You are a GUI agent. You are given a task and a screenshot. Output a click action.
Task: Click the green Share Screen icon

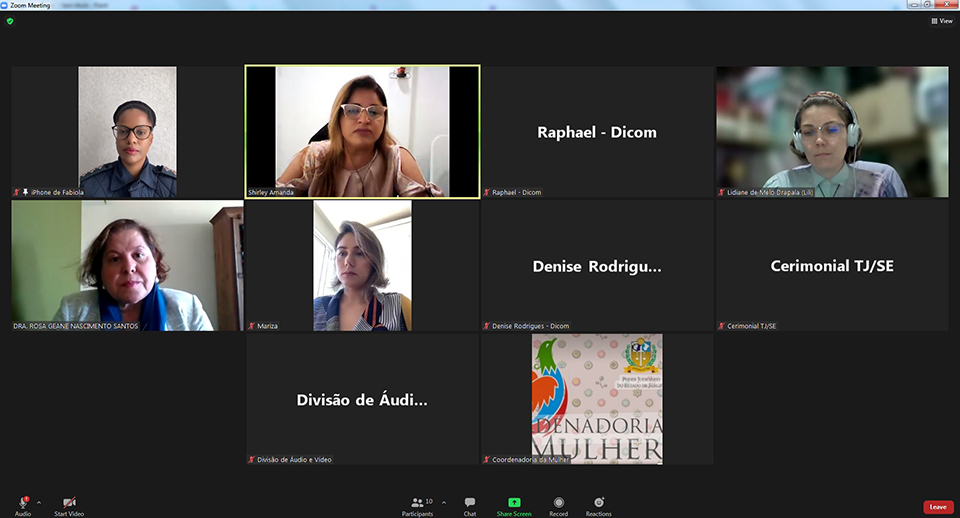(514, 503)
